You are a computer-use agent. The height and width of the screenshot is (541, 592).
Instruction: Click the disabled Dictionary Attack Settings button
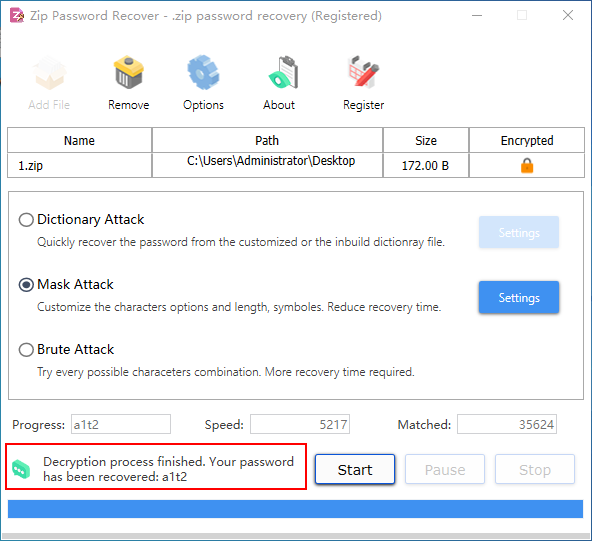519,232
